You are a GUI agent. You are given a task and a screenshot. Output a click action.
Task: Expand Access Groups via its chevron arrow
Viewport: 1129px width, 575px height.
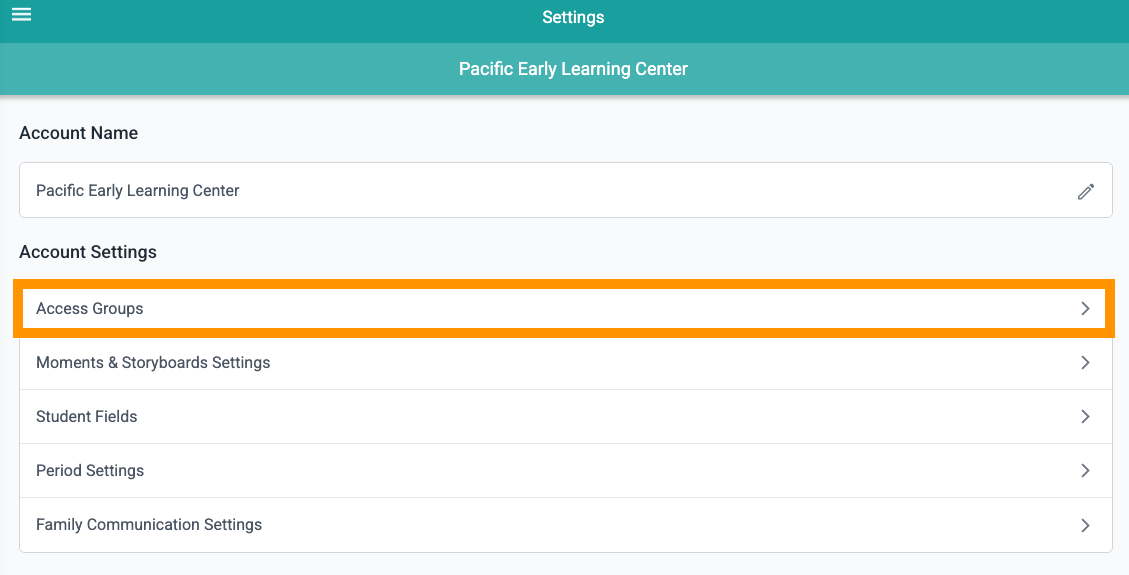pyautogui.click(x=1085, y=309)
